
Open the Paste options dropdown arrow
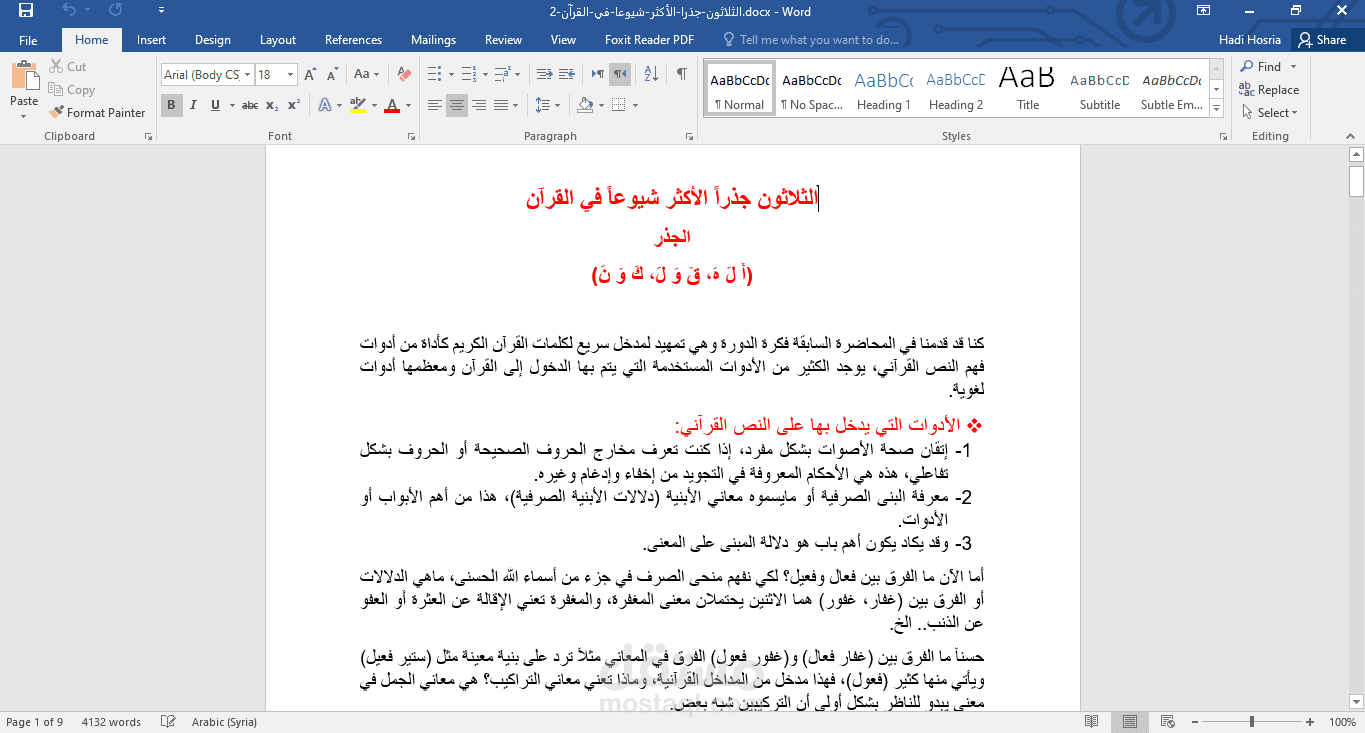coord(24,115)
